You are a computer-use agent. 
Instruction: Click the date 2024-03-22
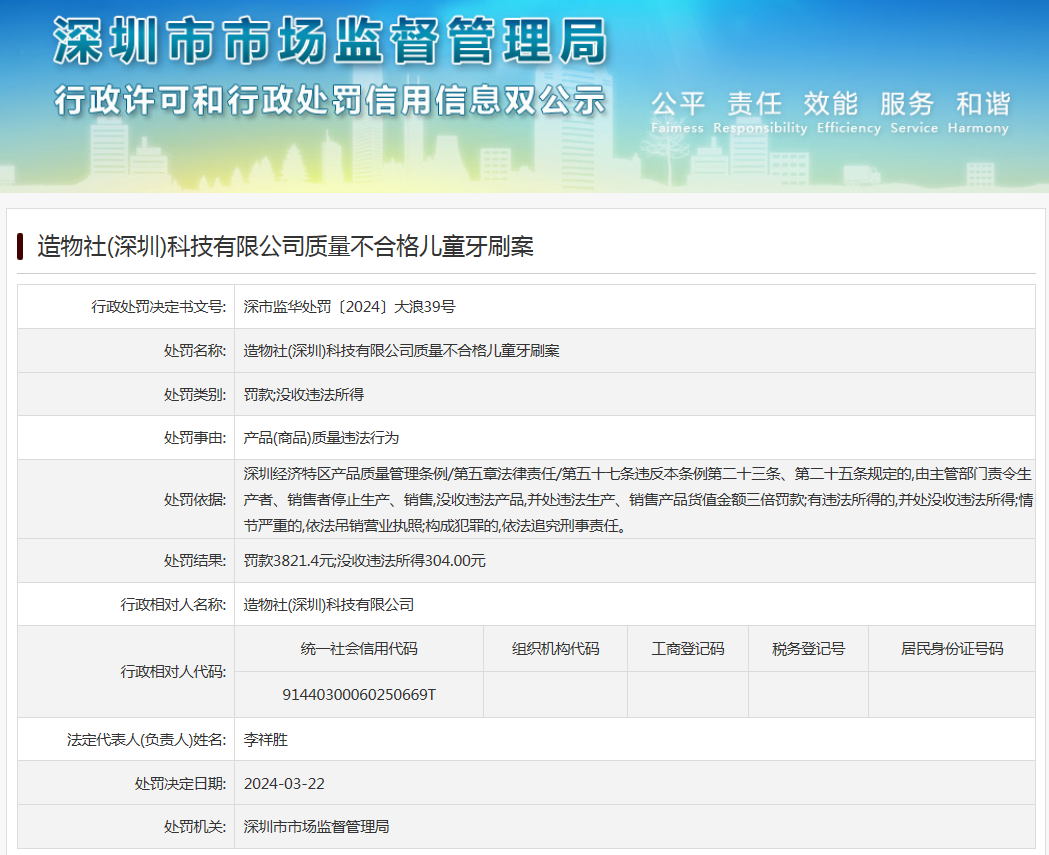[284, 783]
